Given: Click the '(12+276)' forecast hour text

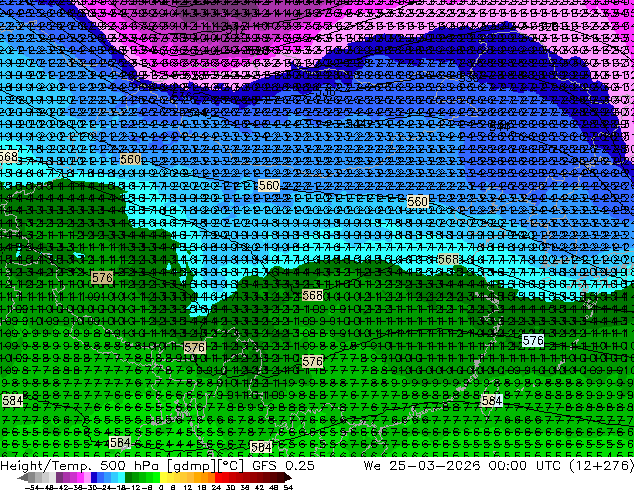Looking at the screenshot, I should (x=604, y=466).
